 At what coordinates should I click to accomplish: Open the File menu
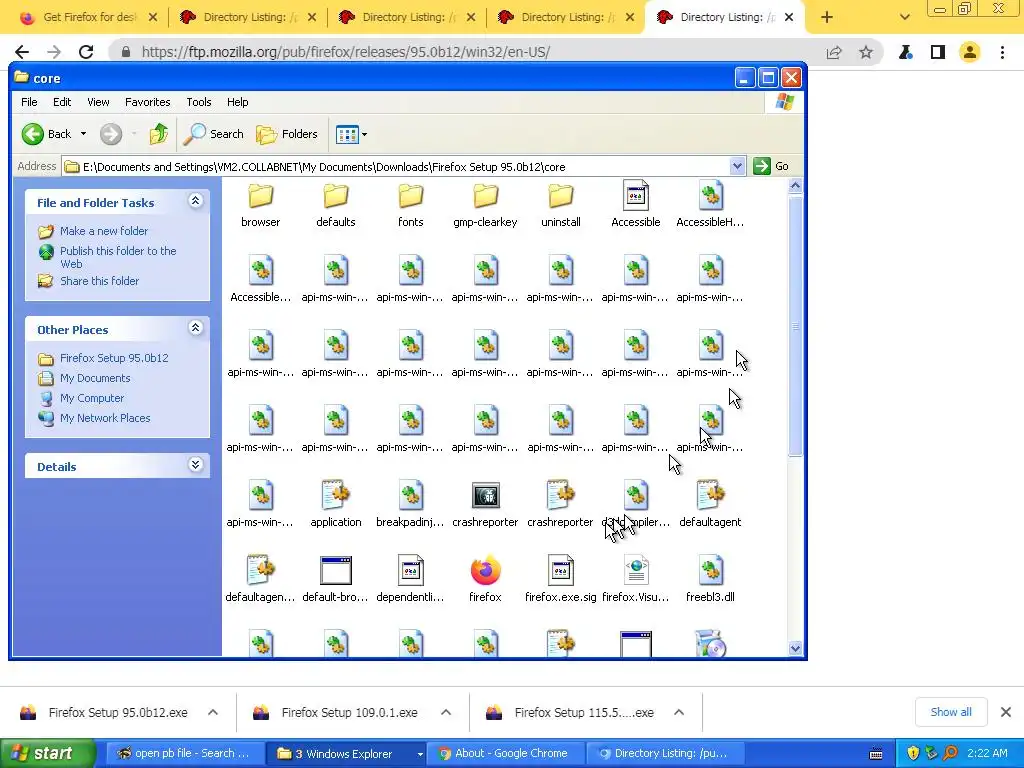pyautogui.click(x=29, y=102)
